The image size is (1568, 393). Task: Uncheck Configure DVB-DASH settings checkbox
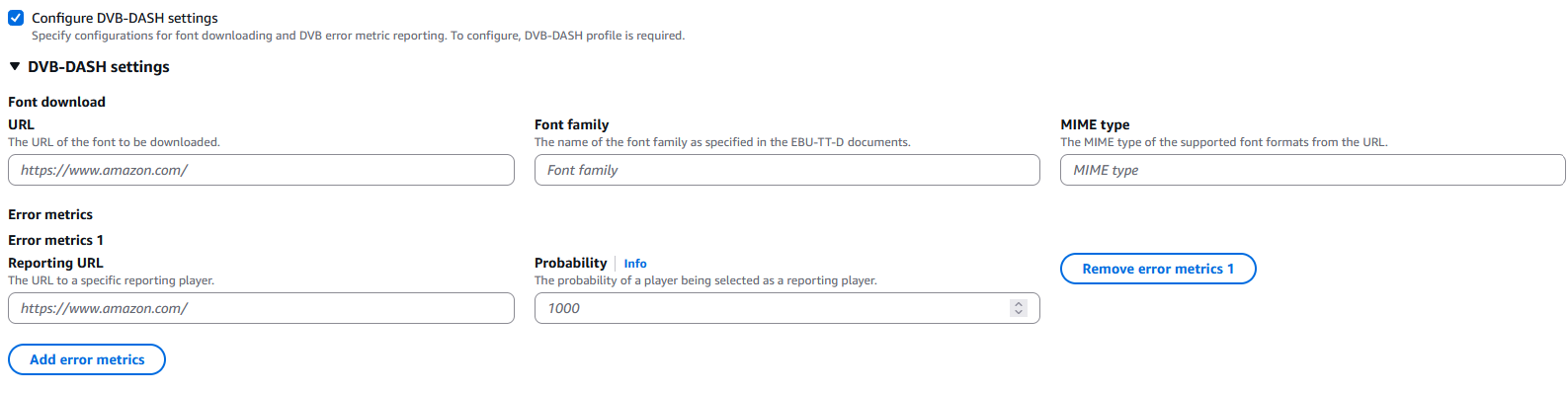tap(16, 18)
